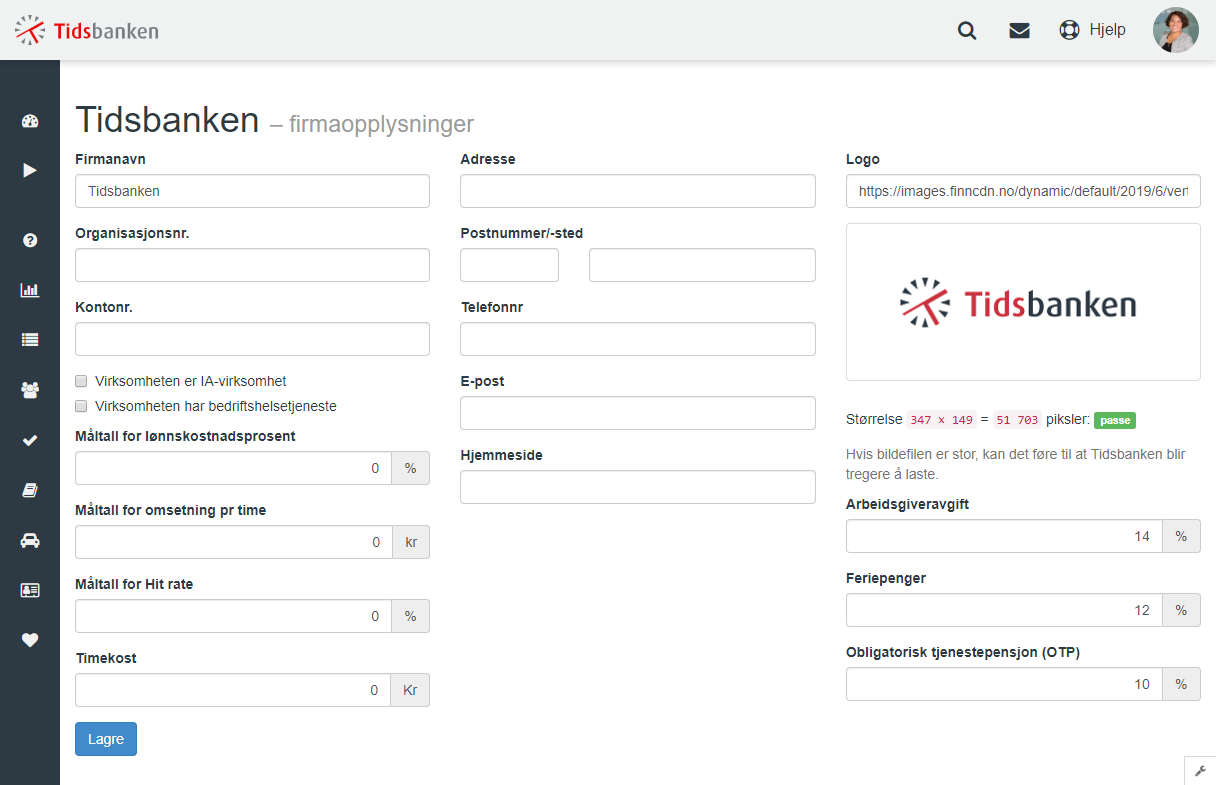The width and height of the screenshot is (1216, 785).
Task: Focus the poststed input field
Action: click(x=702, y=265)
